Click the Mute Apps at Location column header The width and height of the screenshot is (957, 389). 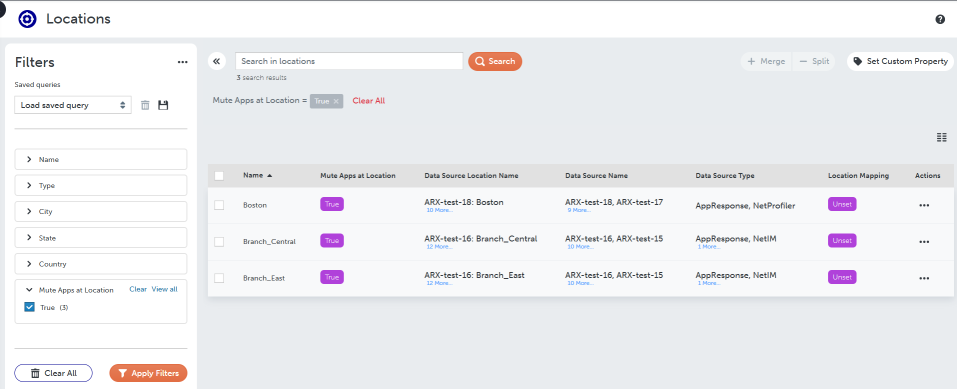358,176
